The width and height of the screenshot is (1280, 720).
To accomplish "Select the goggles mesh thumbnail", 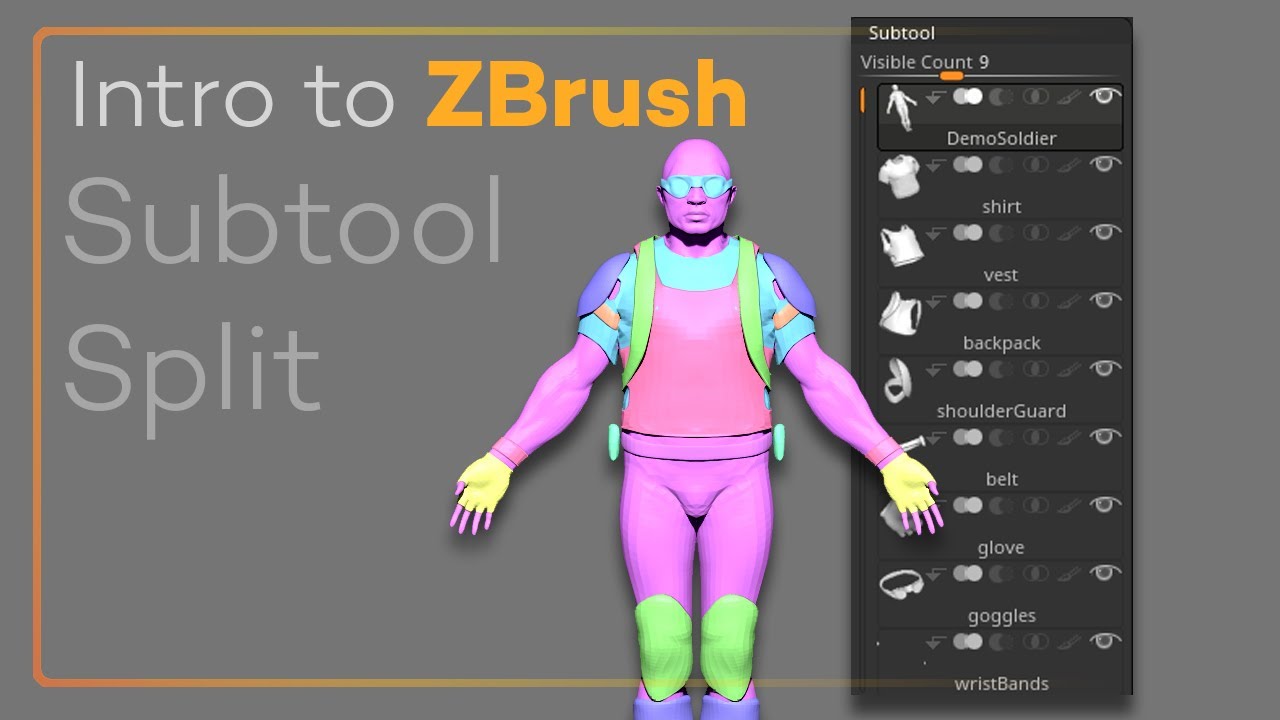I will coord(901,584).
